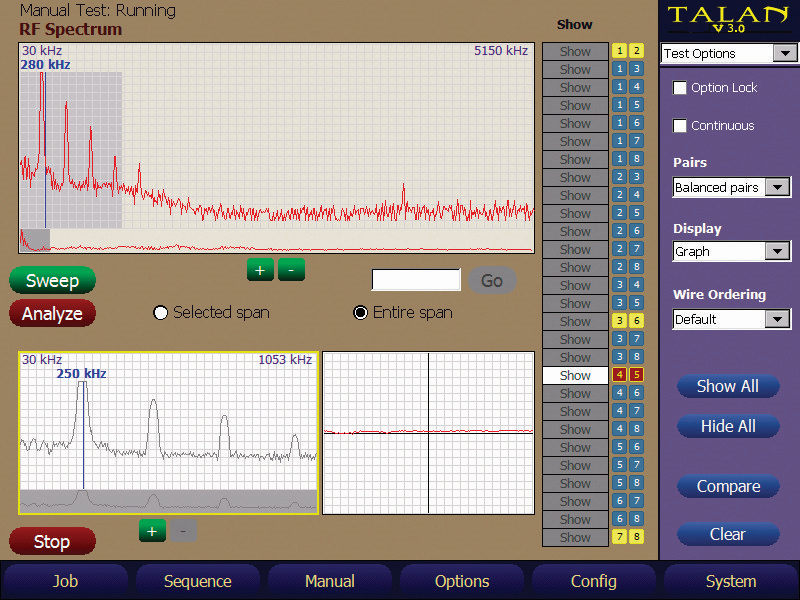Image resolution: width=800 pixels, height=600 pixels.
Task: Click the 280 kHz cursor in RF Spectrum graph
Action: 45,151
